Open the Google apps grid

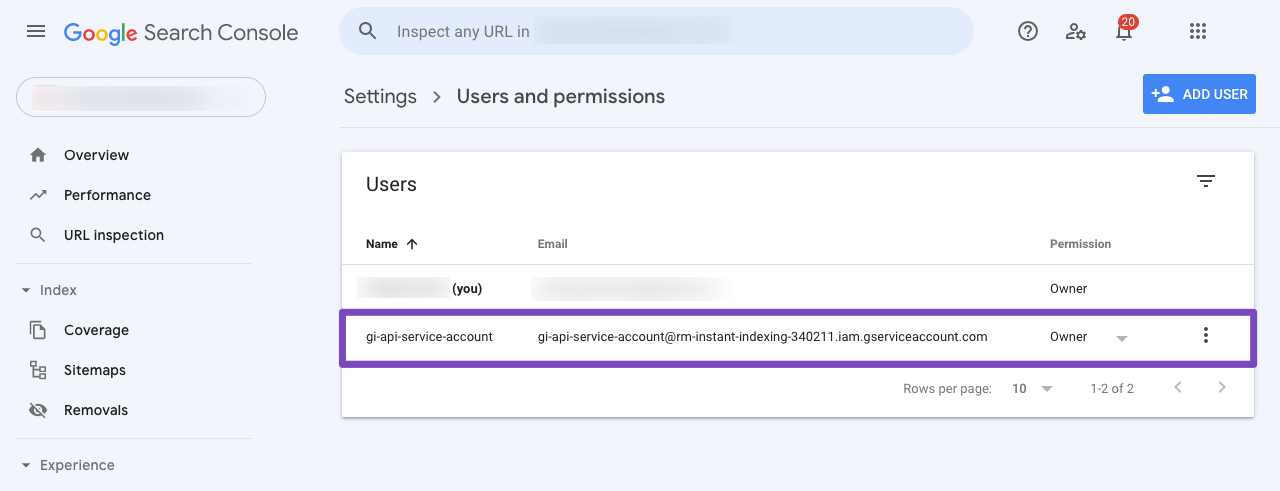pos(1198,31)
